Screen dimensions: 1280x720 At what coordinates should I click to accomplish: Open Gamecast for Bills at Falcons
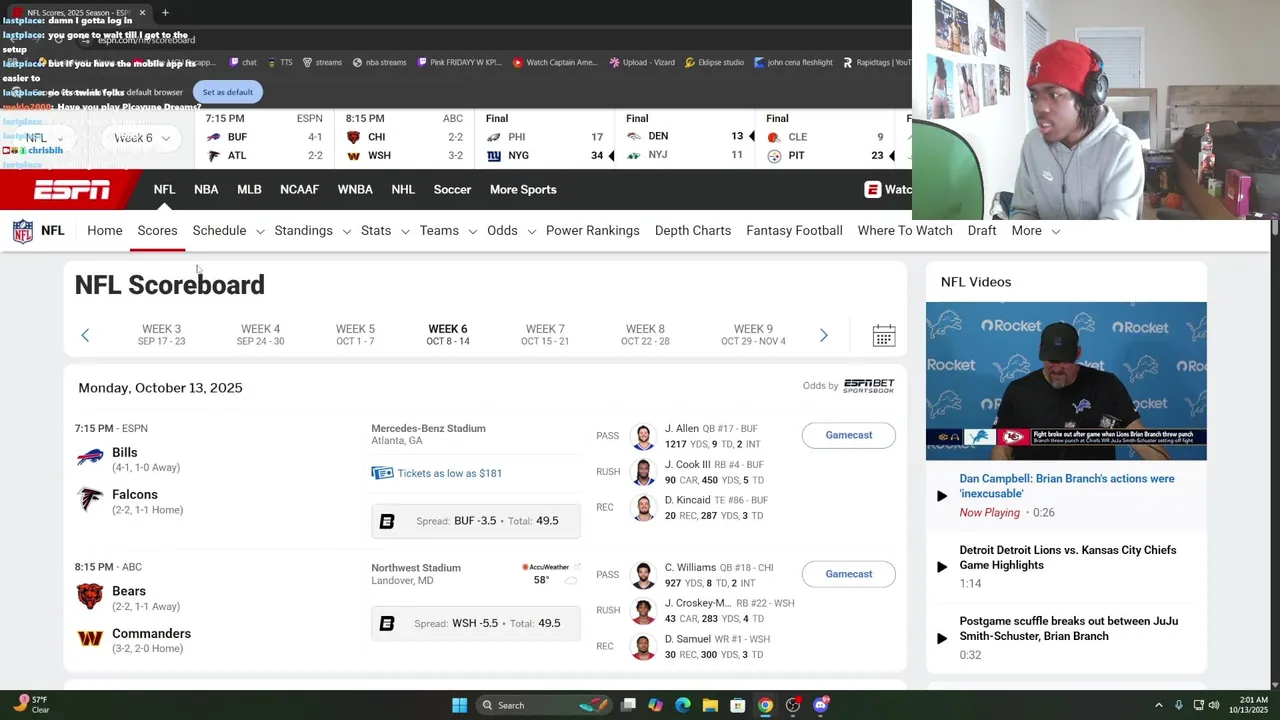(849, 435)
